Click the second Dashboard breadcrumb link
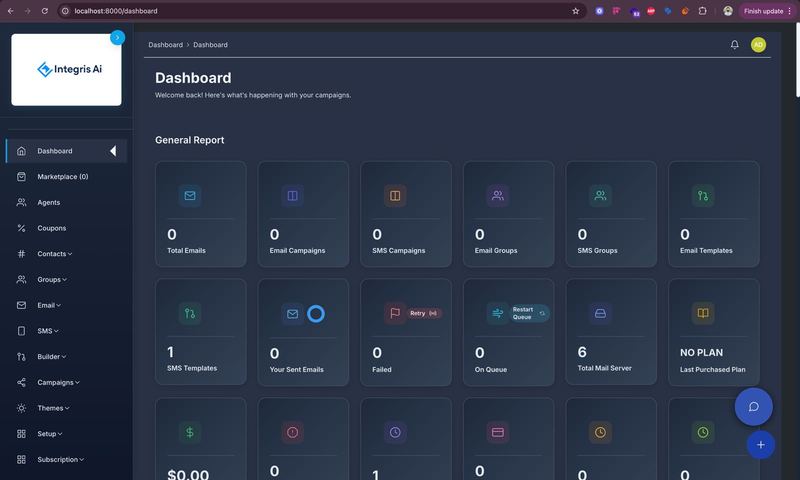Screen dimensions: 800x480 [210, 45]
